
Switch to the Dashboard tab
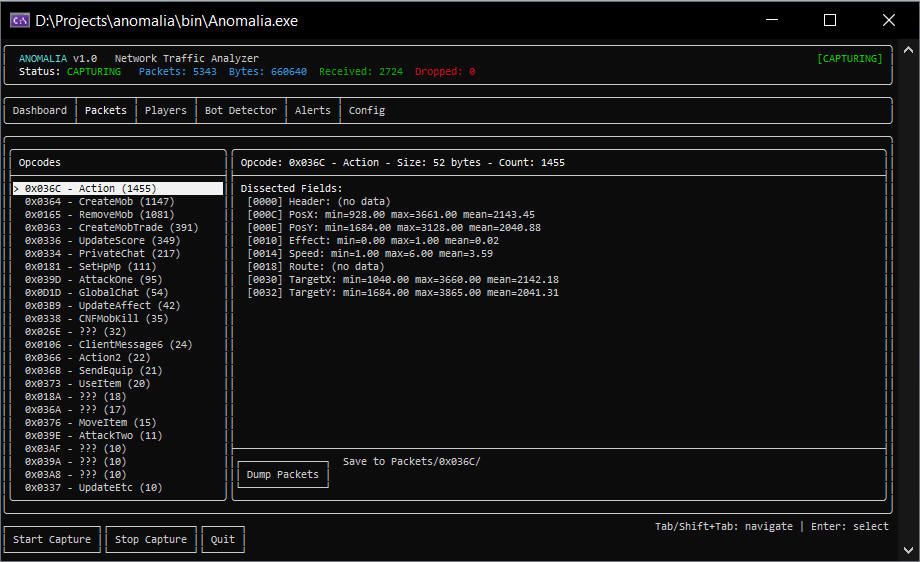40,110
